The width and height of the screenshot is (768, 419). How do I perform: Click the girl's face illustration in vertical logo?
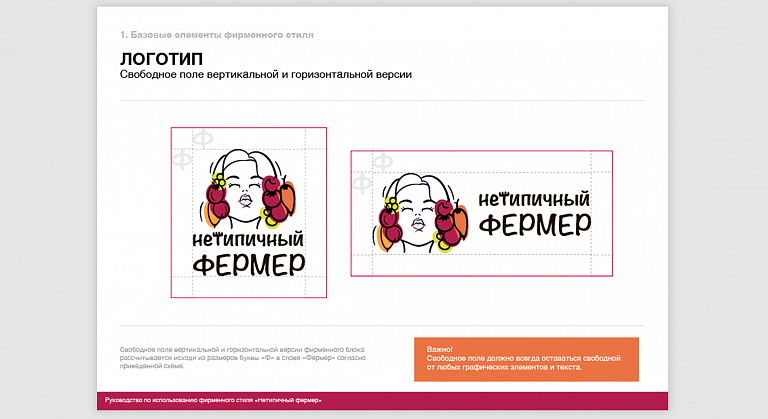(248, 189)
